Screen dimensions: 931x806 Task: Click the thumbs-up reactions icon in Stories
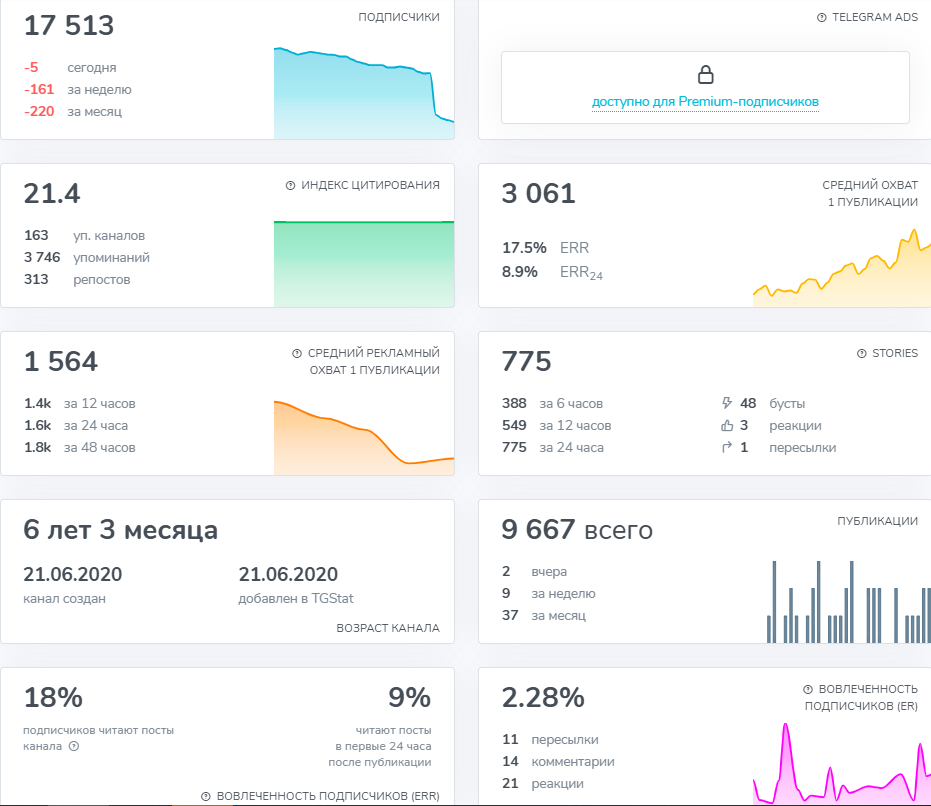pos(727,425)
